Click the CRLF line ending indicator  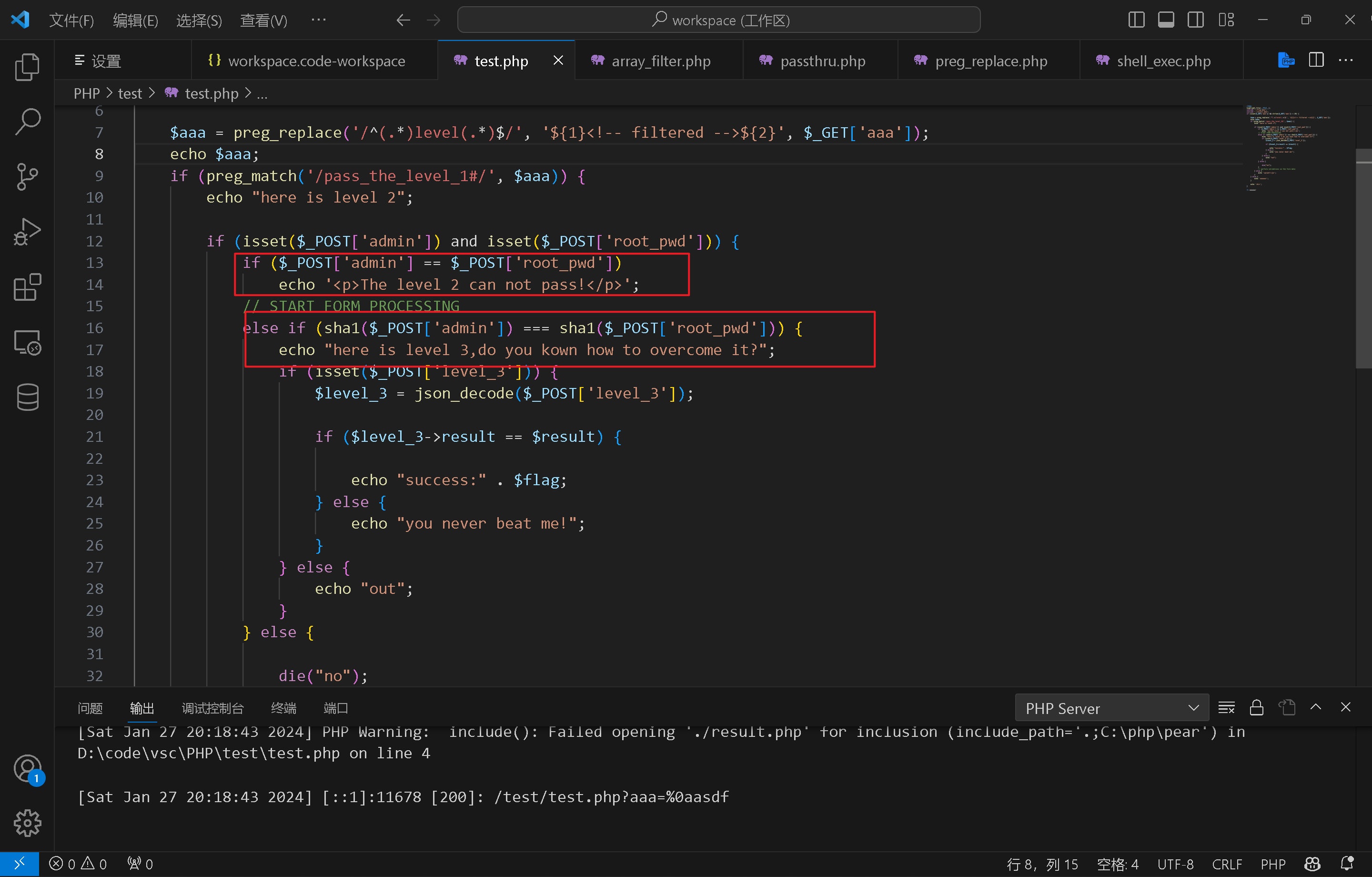pos(1226,864)
